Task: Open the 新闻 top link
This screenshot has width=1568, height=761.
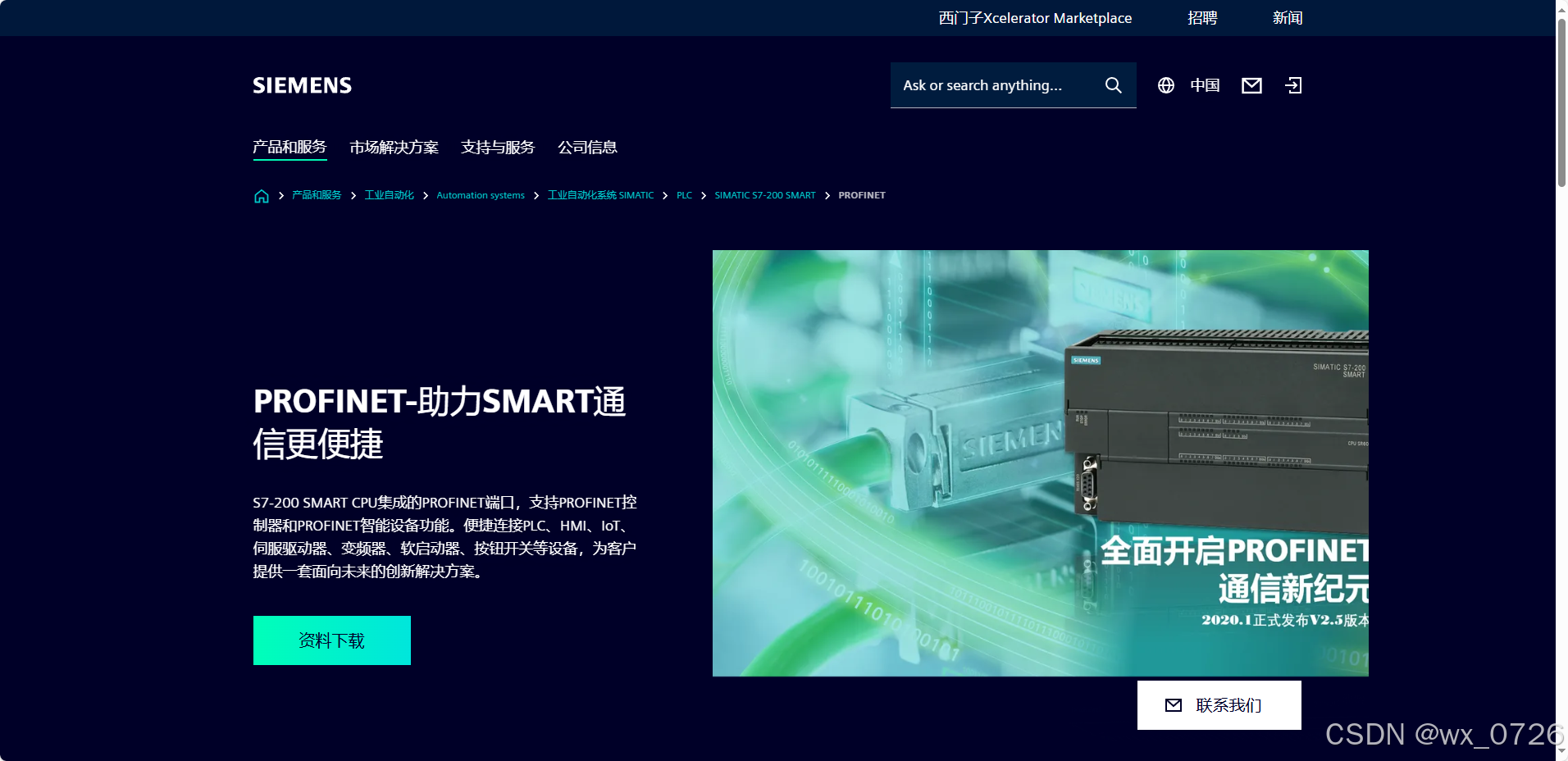Action: pos(1288,18)
